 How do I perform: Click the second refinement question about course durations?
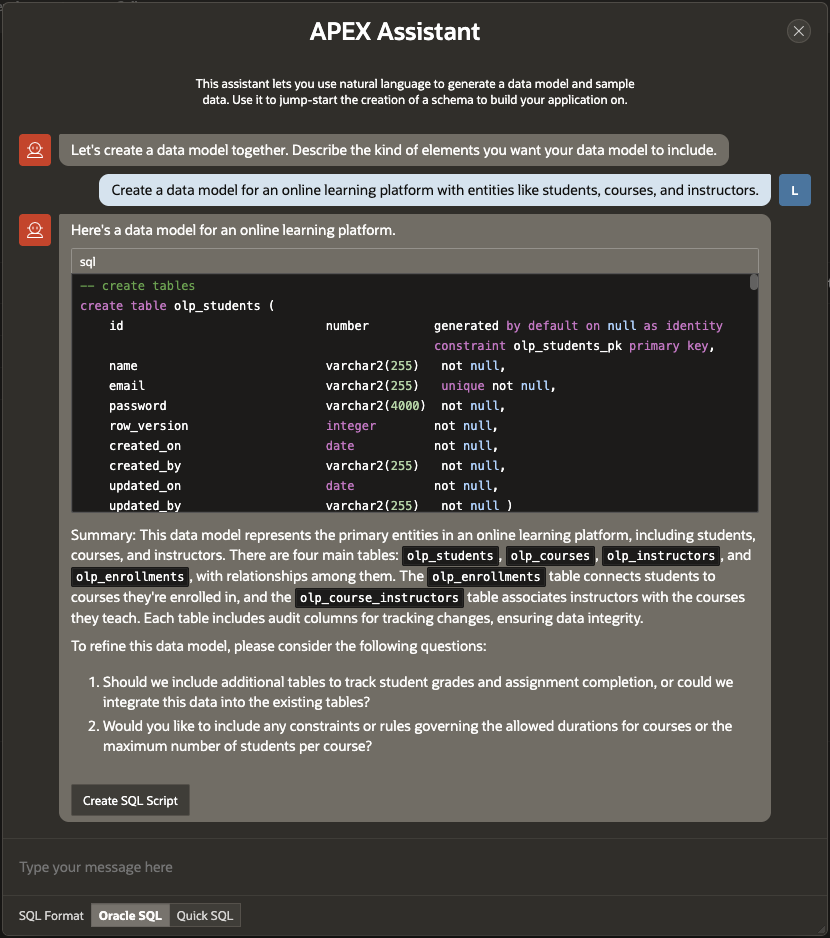pos(417,735)
